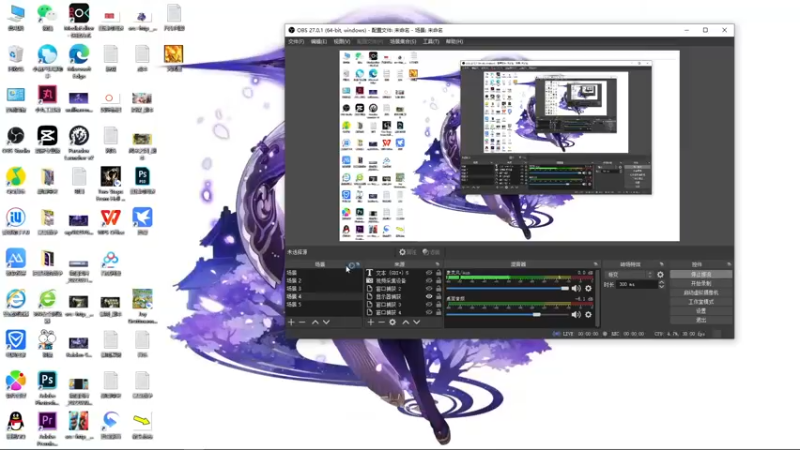Adjust the microphone/Aux volume slider
This screenshot has height=450, width=800.
(508, 288)
